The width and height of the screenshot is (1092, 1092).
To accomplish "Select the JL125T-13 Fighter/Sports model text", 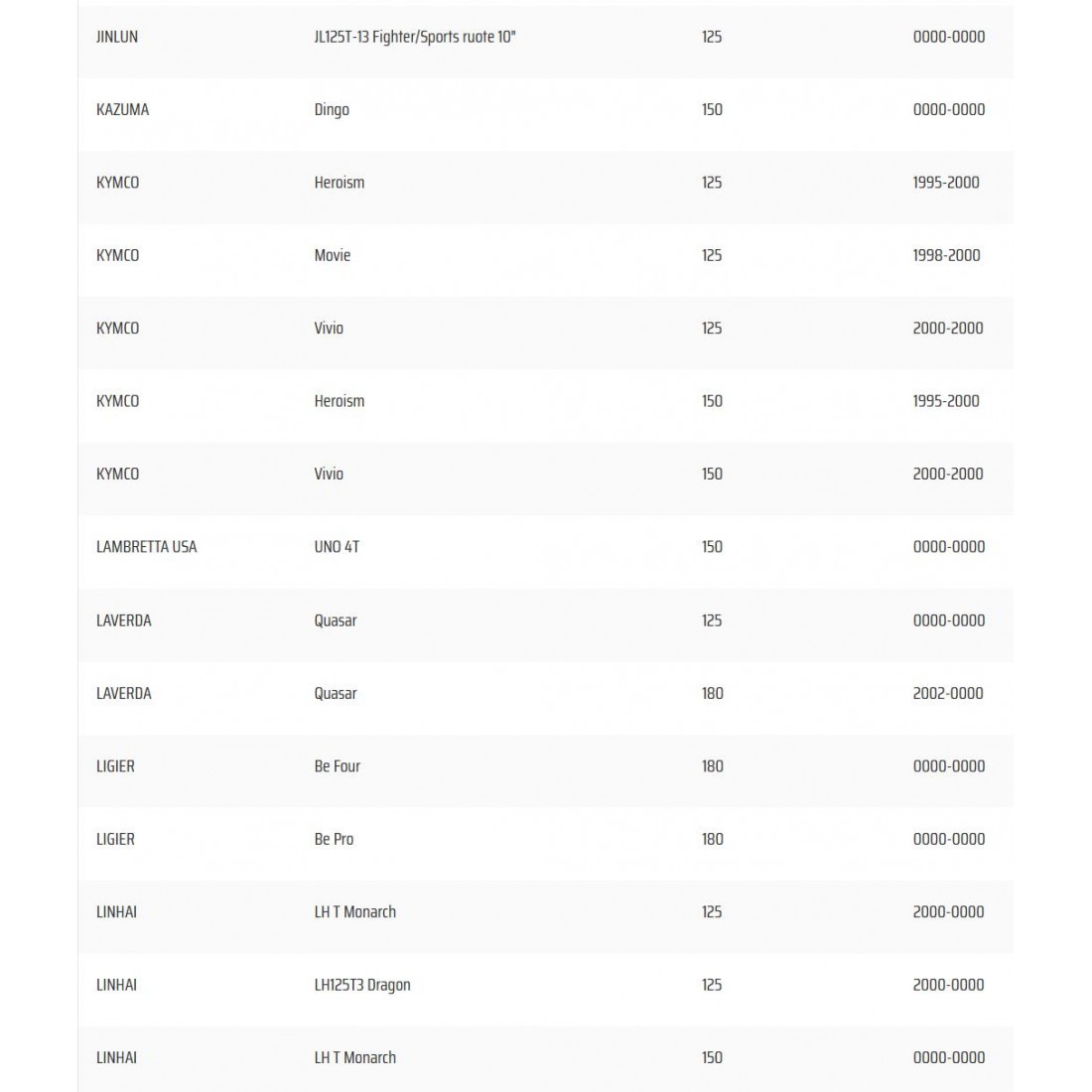I will [415, 37].
